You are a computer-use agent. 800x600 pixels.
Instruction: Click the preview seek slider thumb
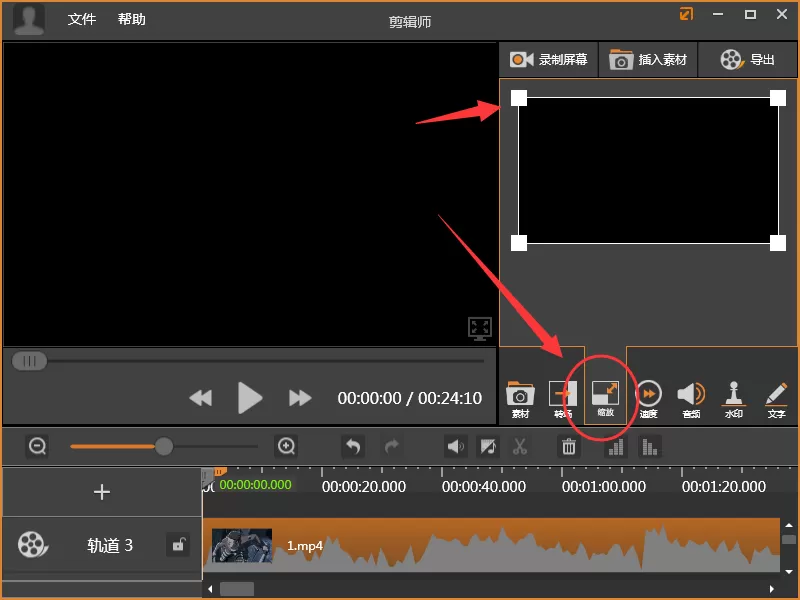(29, 361)
